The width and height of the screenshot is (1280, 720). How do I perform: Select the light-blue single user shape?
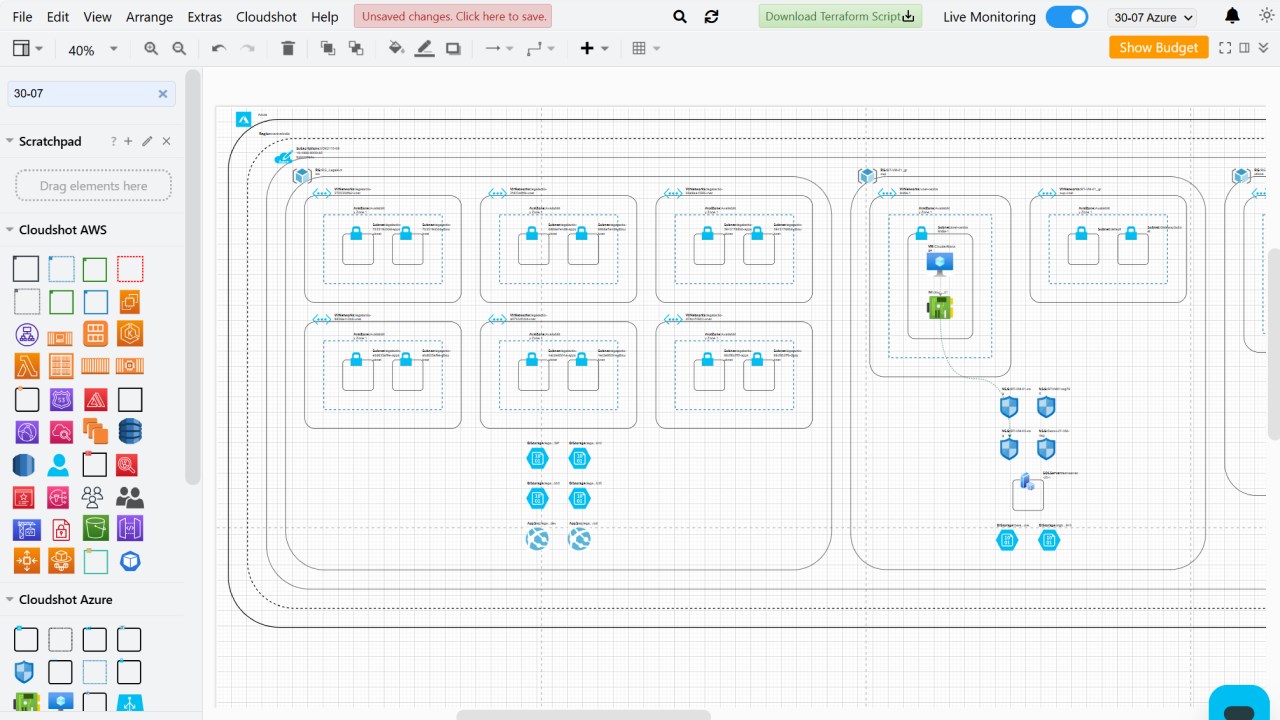(59, 464)
